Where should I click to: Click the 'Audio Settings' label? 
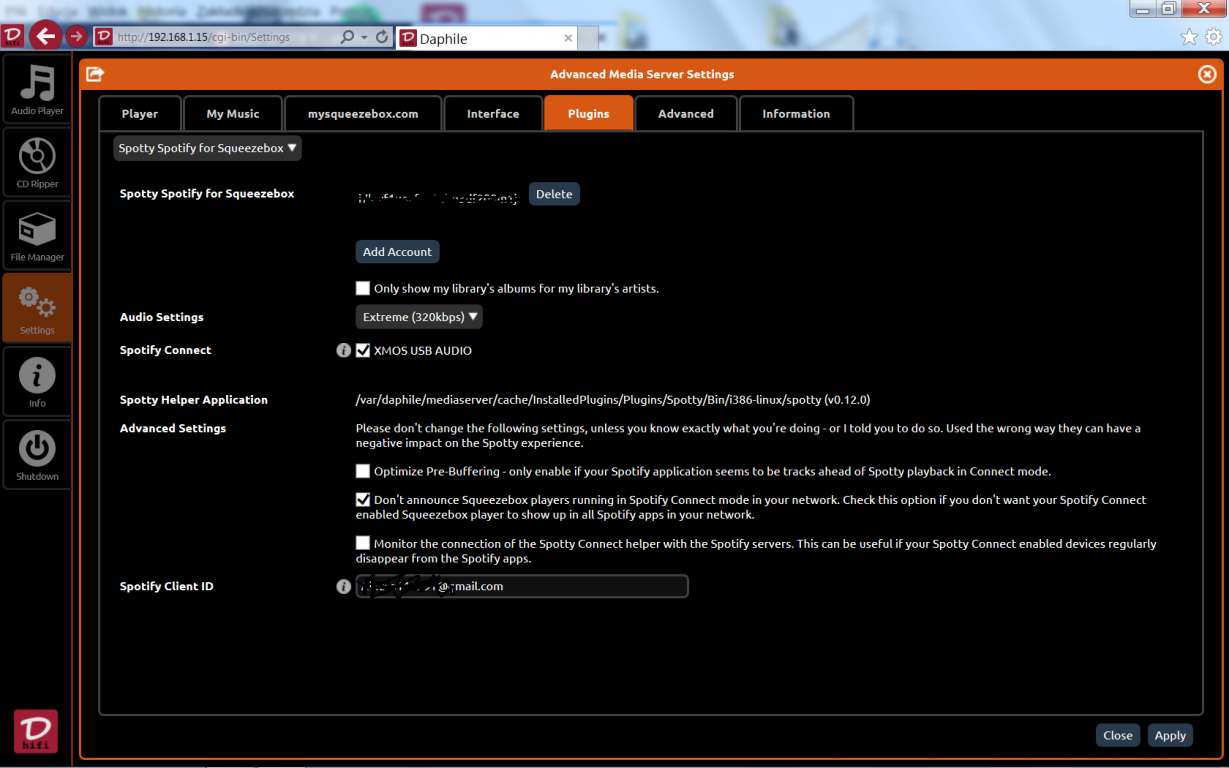click(162, 317)
